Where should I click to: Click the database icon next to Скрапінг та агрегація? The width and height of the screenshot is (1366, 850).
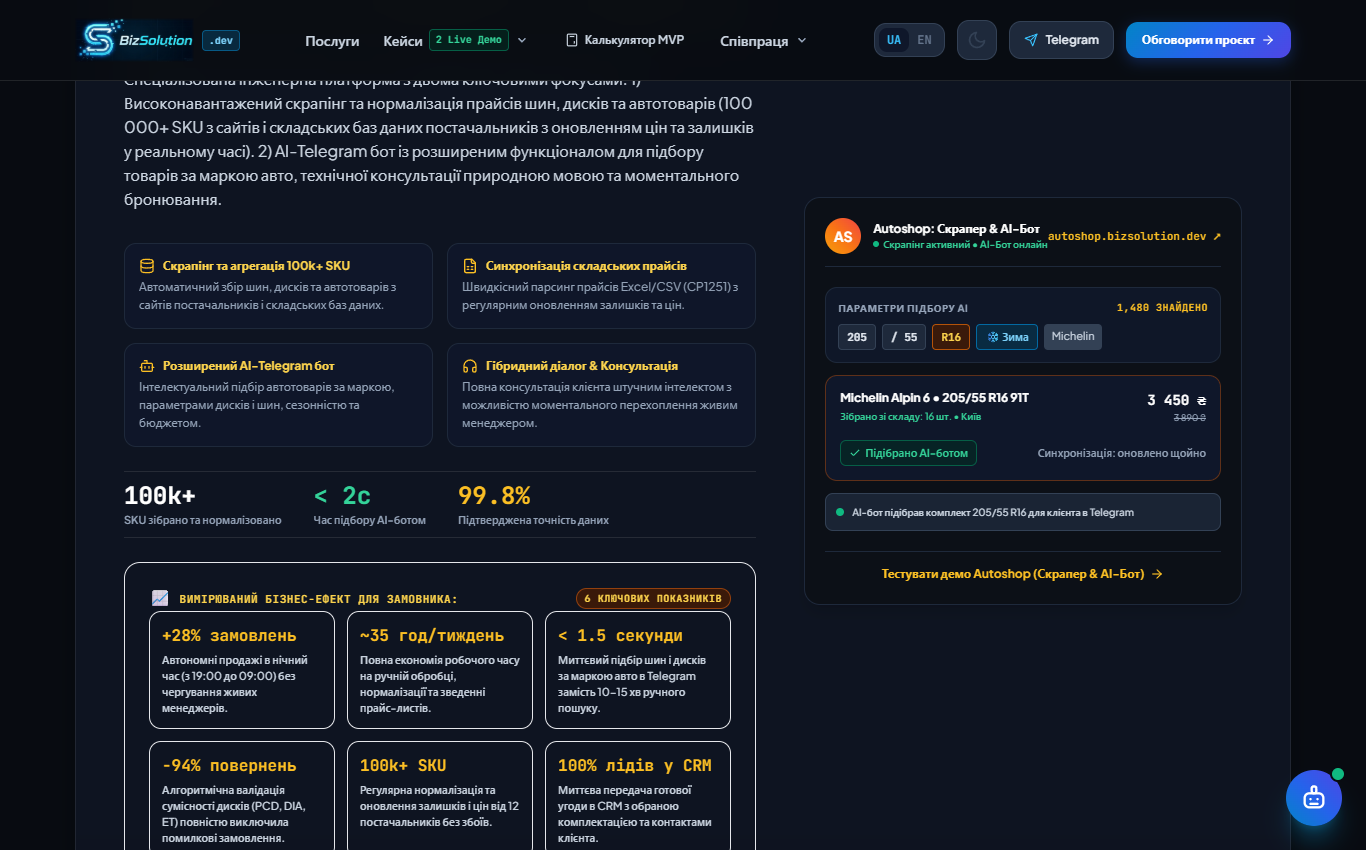point(147,266)
